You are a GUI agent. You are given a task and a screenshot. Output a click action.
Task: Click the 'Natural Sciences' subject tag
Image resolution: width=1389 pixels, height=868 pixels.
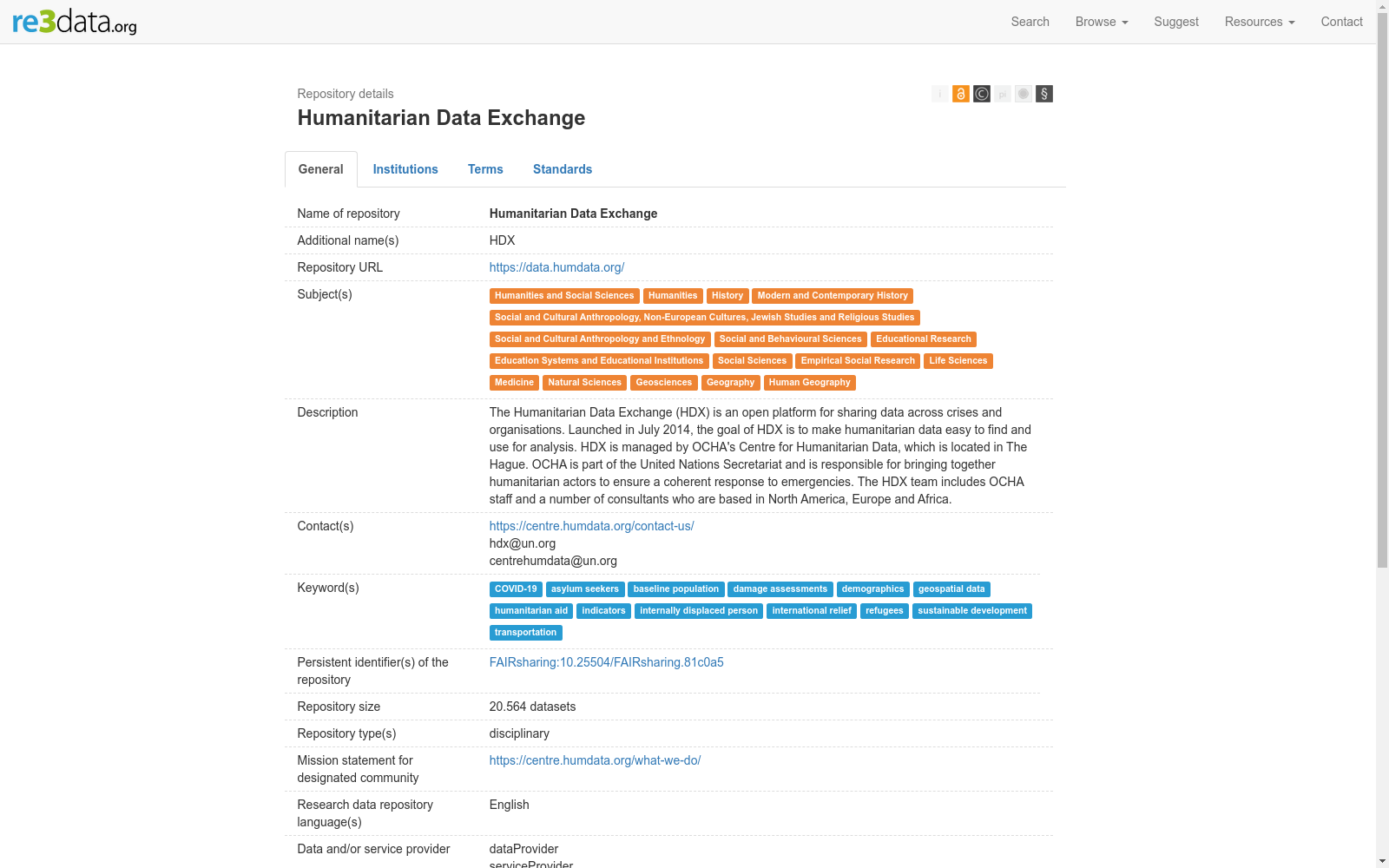coord(585,383)
